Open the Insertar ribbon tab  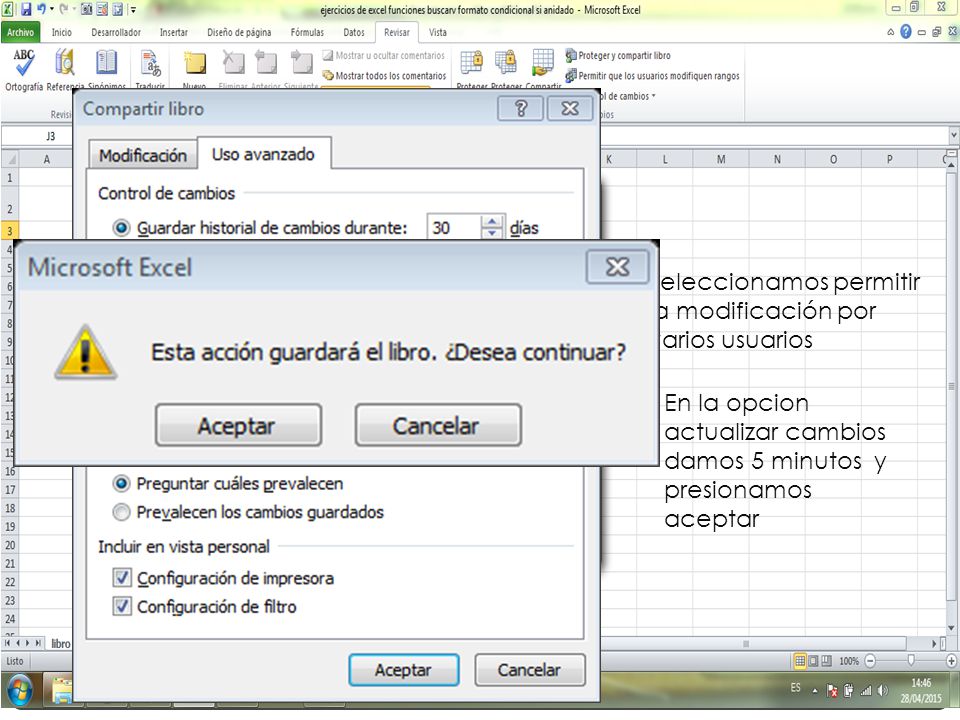click(174, 32)
